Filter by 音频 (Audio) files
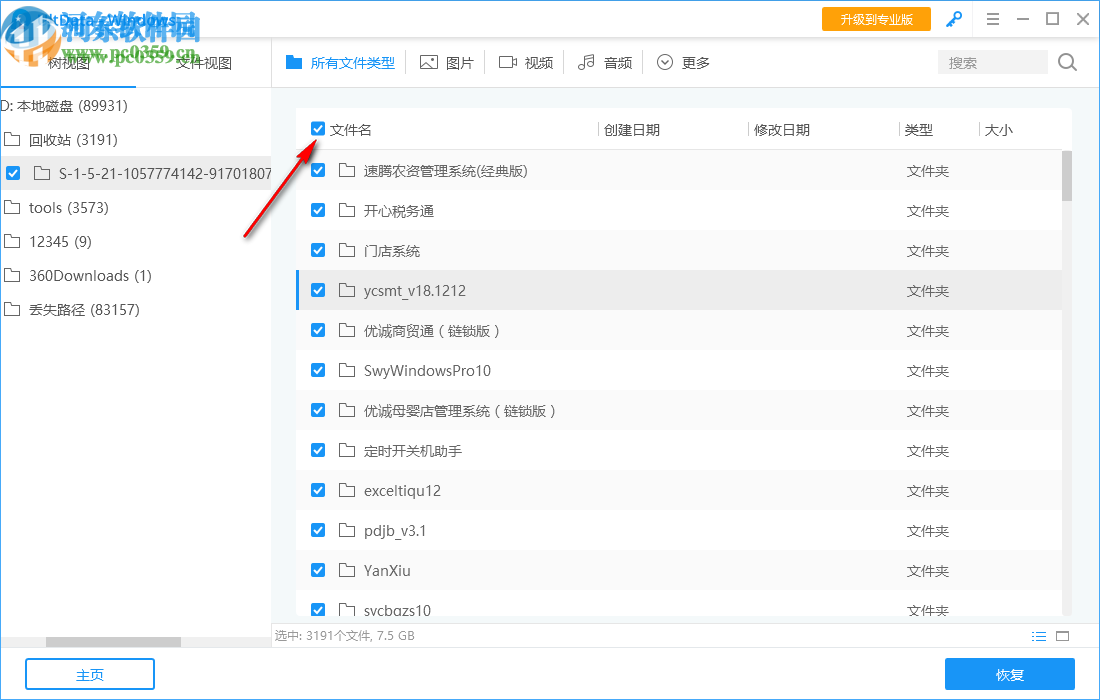The height and width of the screenshot is (700, 1100). [604, 62]
